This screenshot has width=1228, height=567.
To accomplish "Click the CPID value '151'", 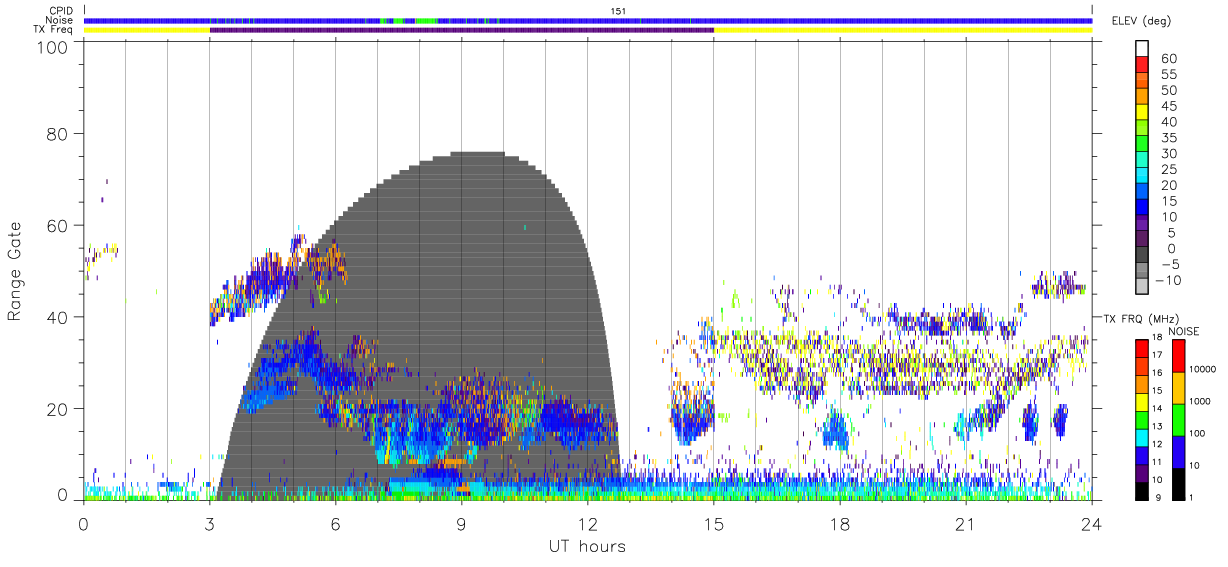I will [x=619, y=11].
